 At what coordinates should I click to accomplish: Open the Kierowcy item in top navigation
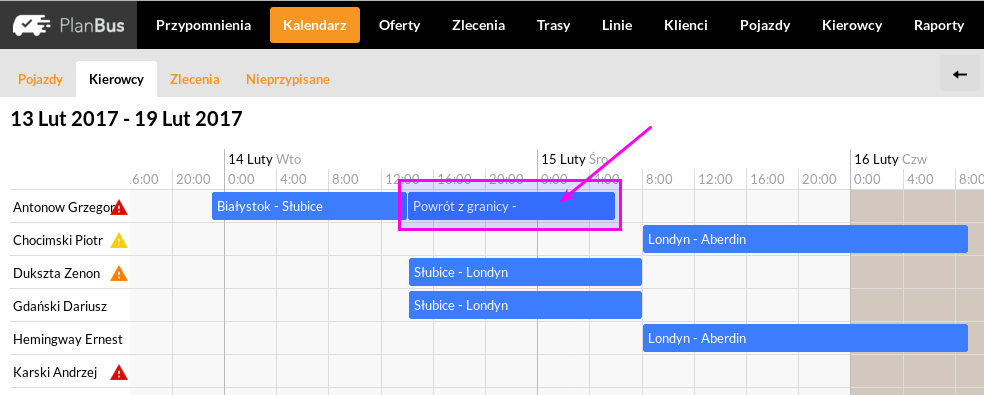tap(852, 25)
